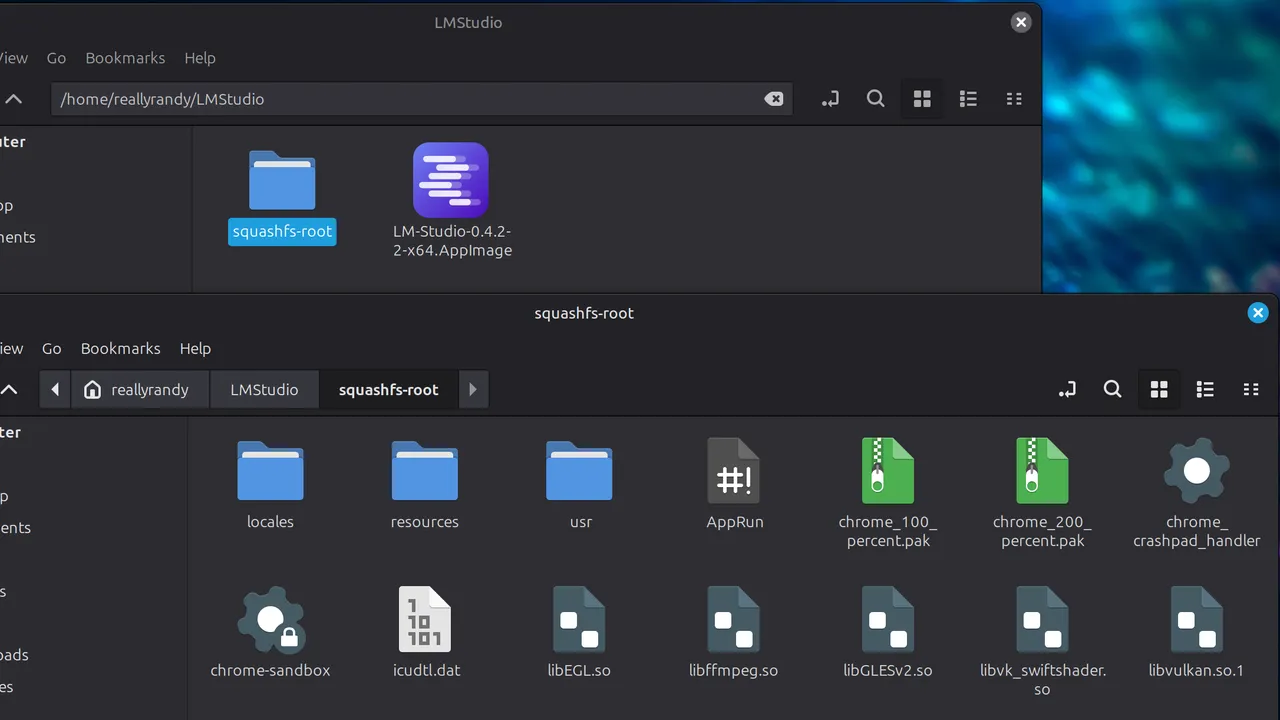Click squashfs-root pathbar segment
Screen dimensions: 1280x720
click(389, 389)
